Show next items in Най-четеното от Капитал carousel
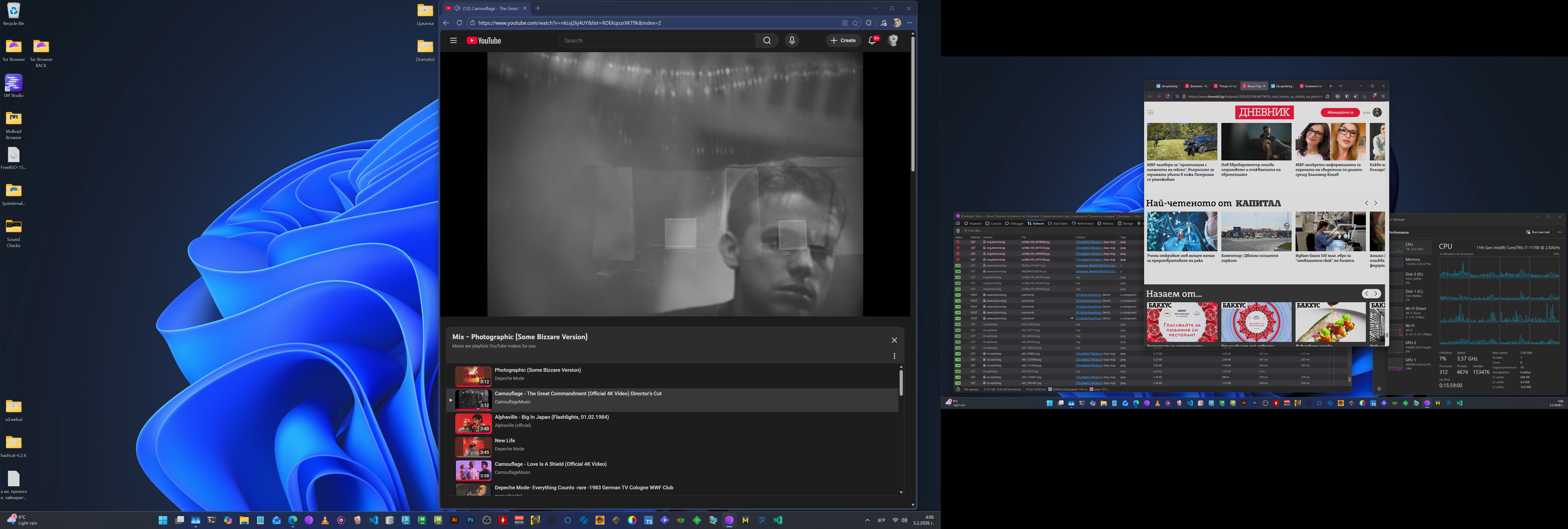 1376,203
